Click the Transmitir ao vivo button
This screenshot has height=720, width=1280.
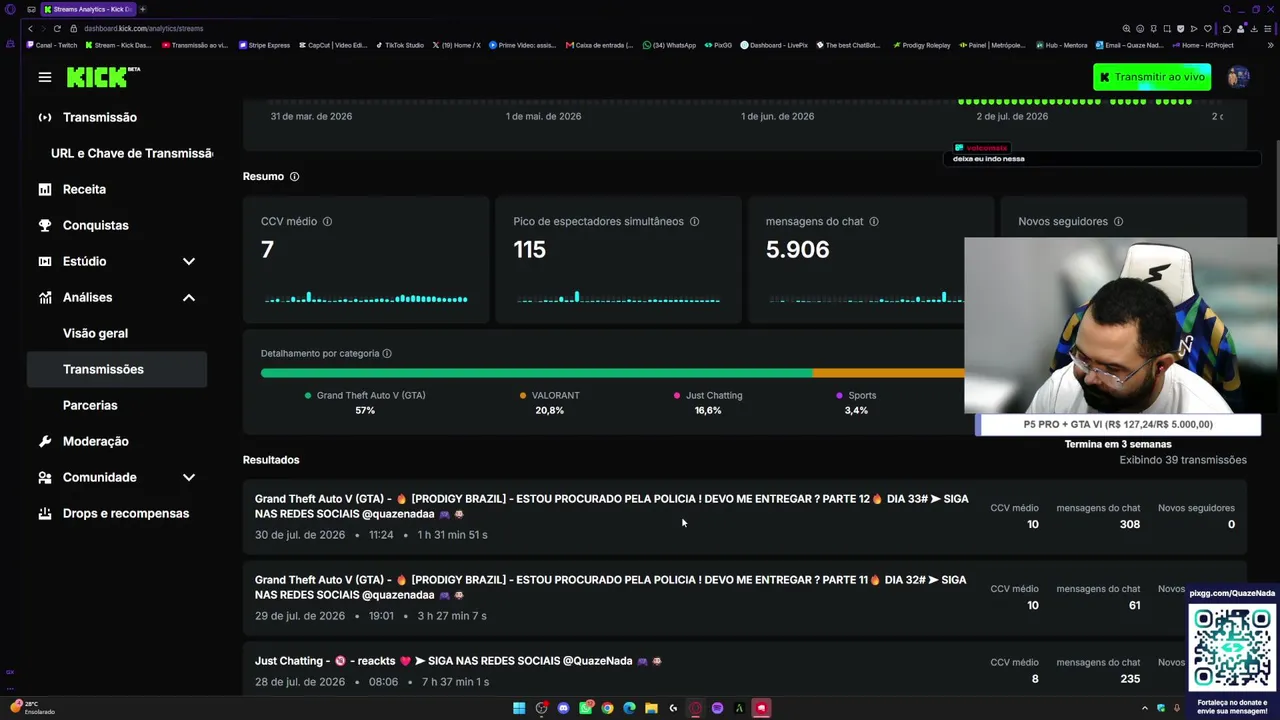(x=1152, y=77)
